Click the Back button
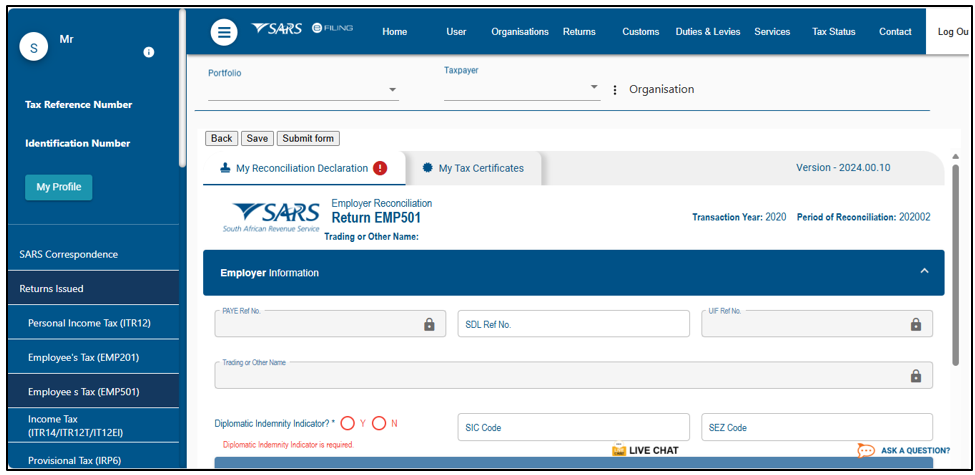This screenshot has width=975, height=475. (x=221, y=139)
